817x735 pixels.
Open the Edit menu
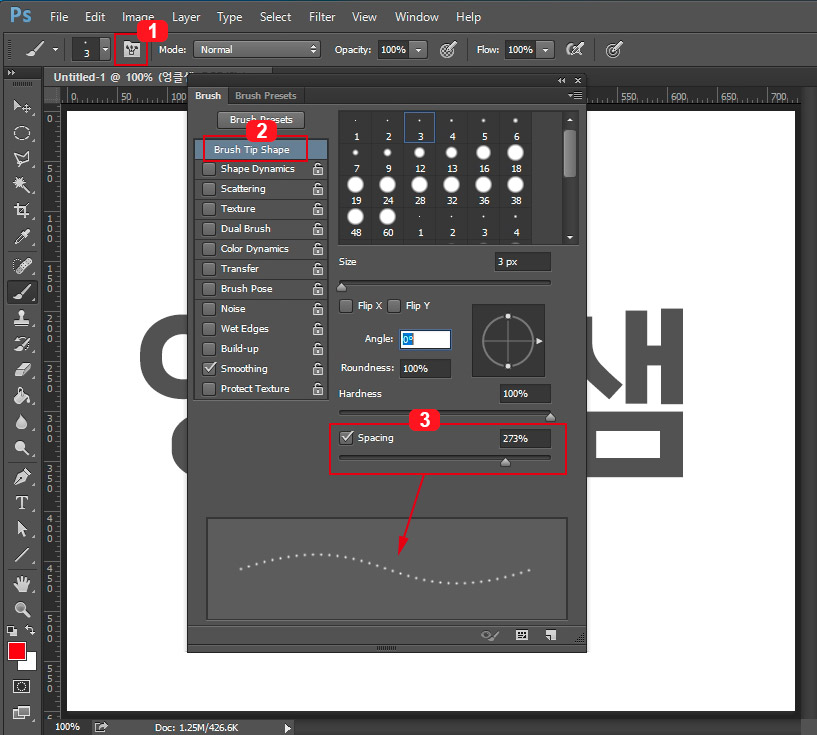click(x=95, y=17)
